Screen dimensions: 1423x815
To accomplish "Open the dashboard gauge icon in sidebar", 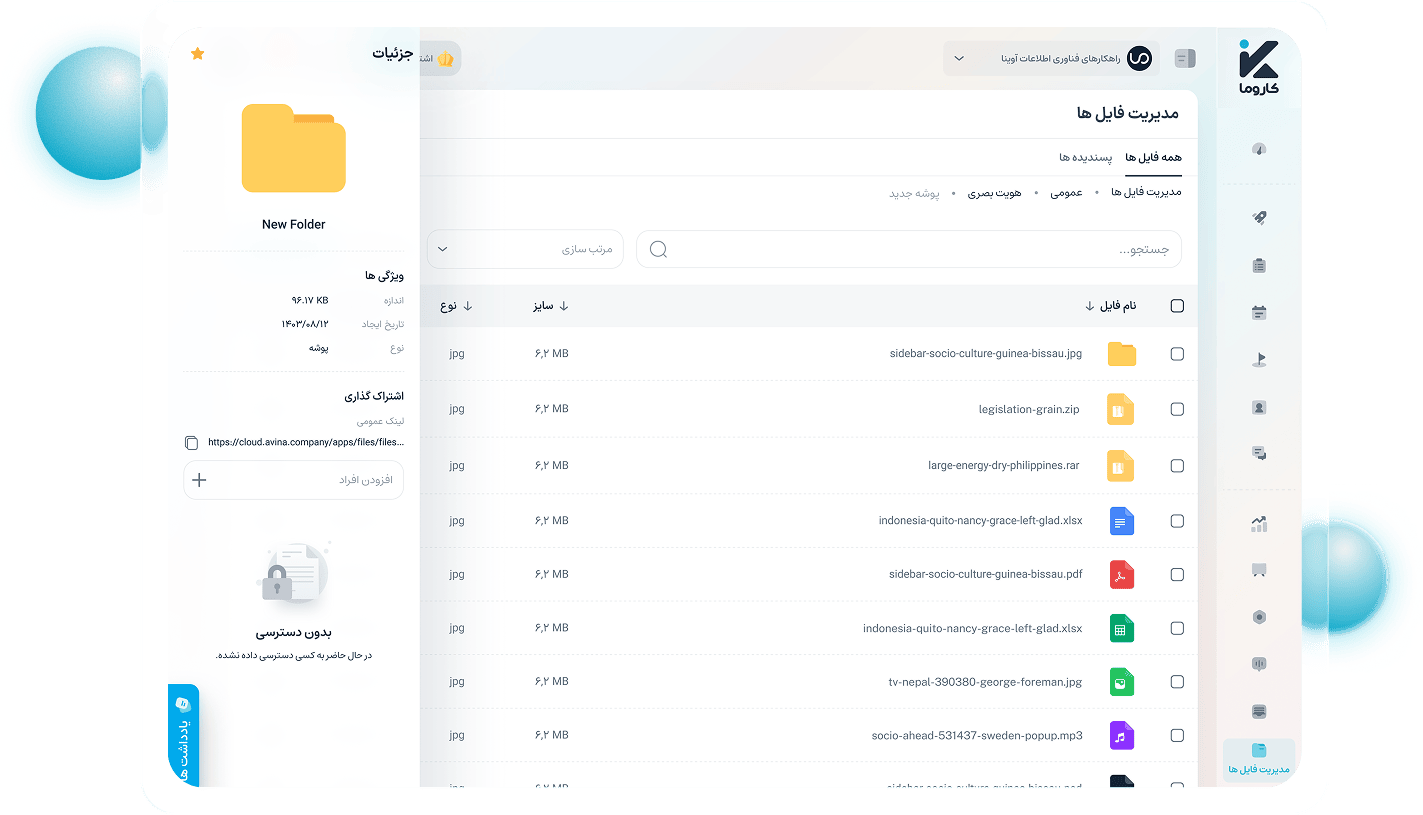I will point(1259,149).
